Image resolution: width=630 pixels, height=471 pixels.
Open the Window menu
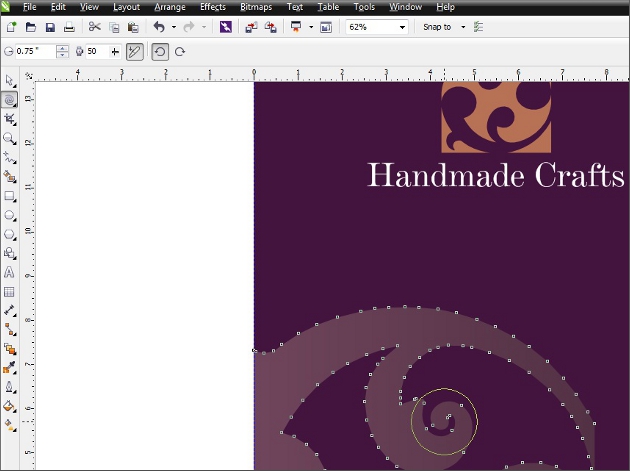pyautogui.click(x=405, y=7)
